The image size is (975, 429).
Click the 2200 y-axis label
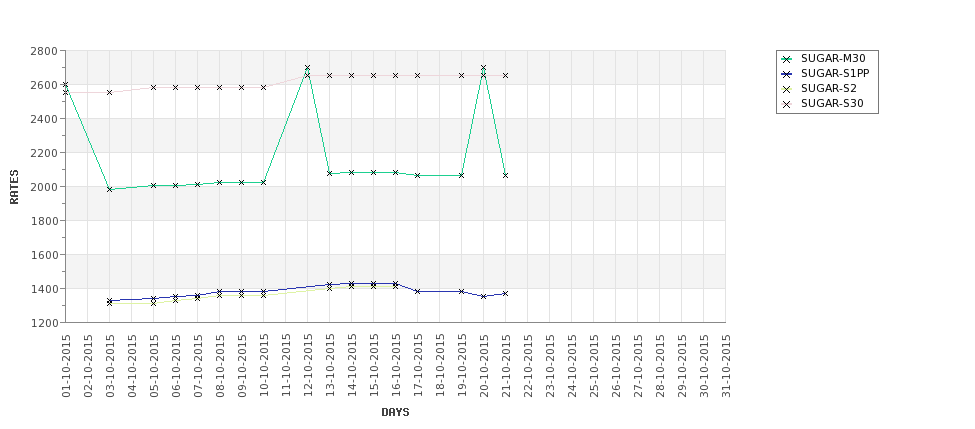[x=44, y=153]
